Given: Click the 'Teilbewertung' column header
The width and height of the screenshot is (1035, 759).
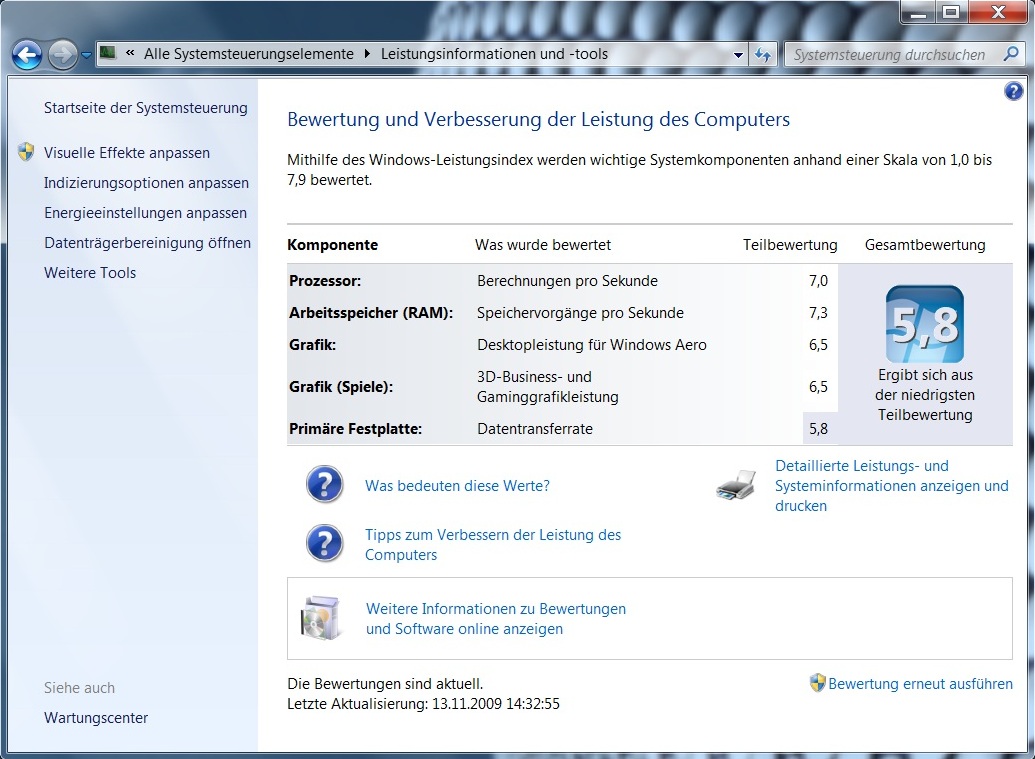Looking at the screenshot, I should click(x=790, y=245).
